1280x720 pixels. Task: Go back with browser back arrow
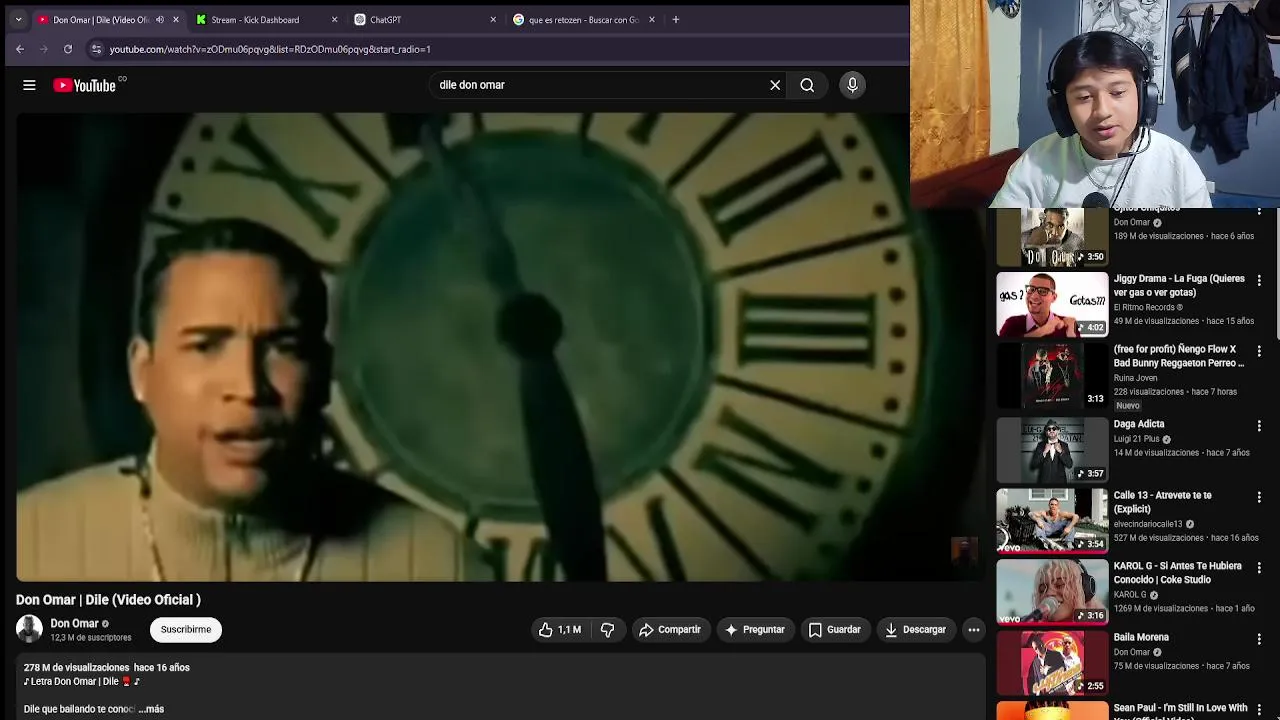[20, 49]
